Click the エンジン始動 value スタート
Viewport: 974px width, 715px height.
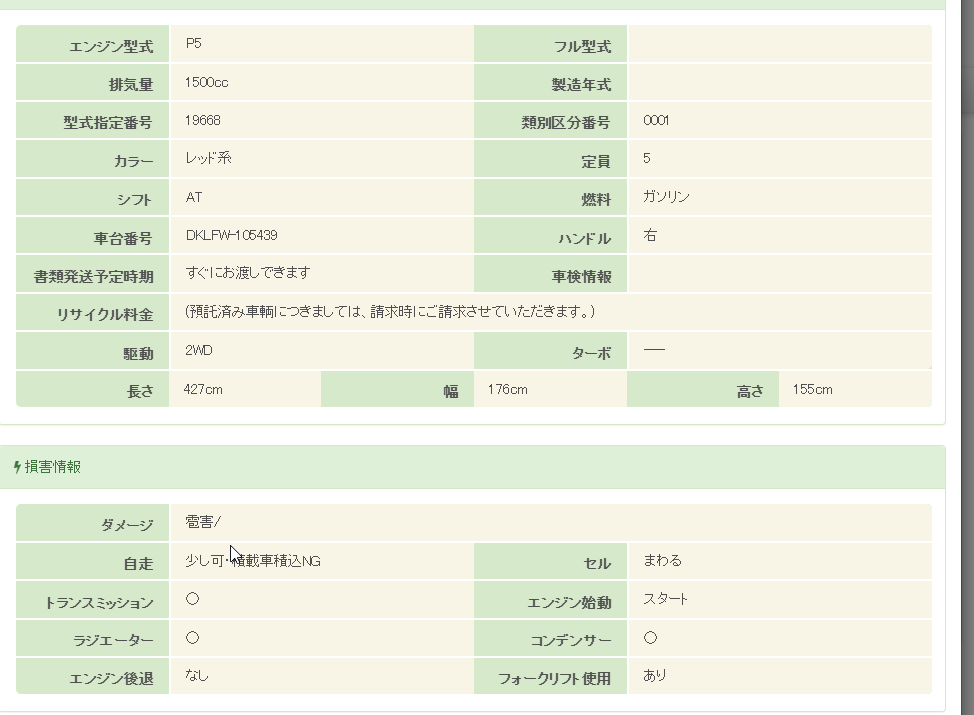tap(665, 600)
